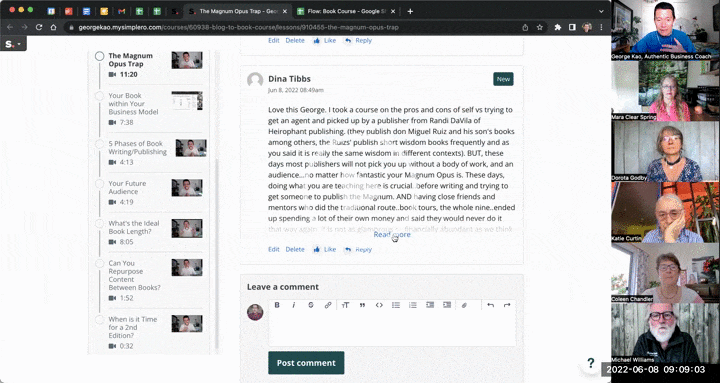Screen dimensions: 720x383
Task: Toggle completion circle for When is it Time for 2nd Edition
Action: point(100,320)
